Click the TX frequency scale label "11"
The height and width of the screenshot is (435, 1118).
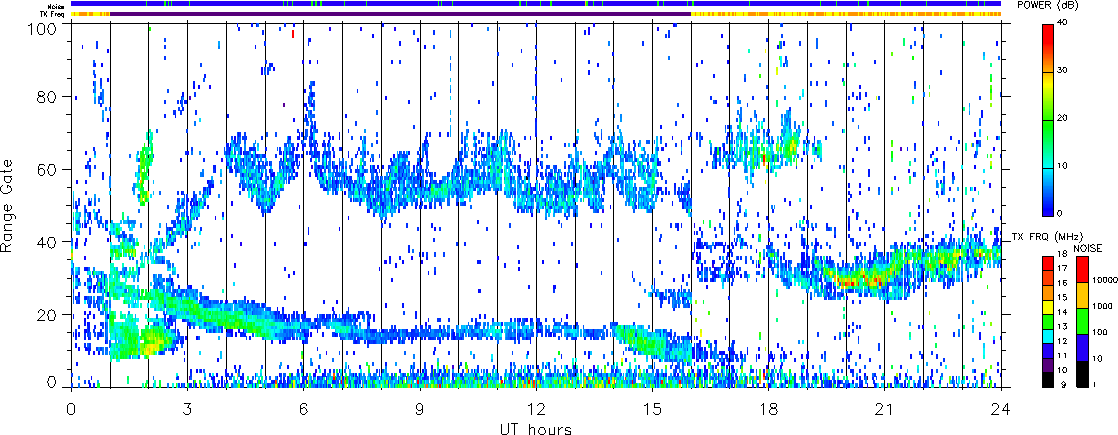click(x=1062, y=355)
